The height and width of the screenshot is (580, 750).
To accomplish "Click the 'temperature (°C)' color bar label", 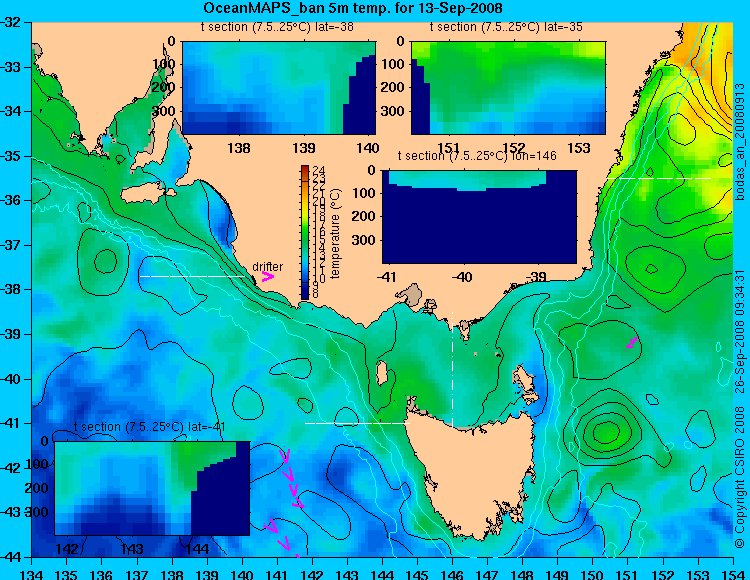I will click(x=335, y=233).
